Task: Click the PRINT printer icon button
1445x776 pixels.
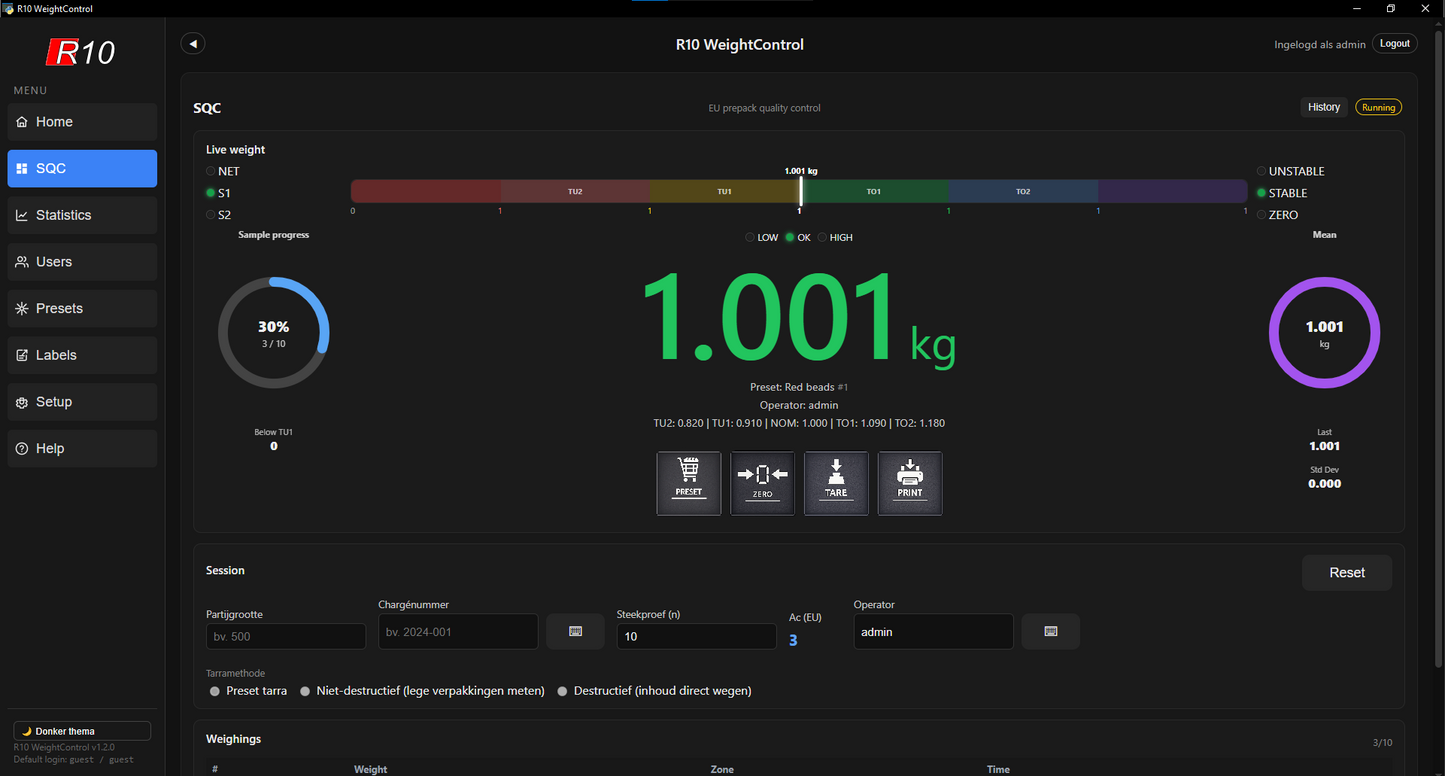Action: 910,483
